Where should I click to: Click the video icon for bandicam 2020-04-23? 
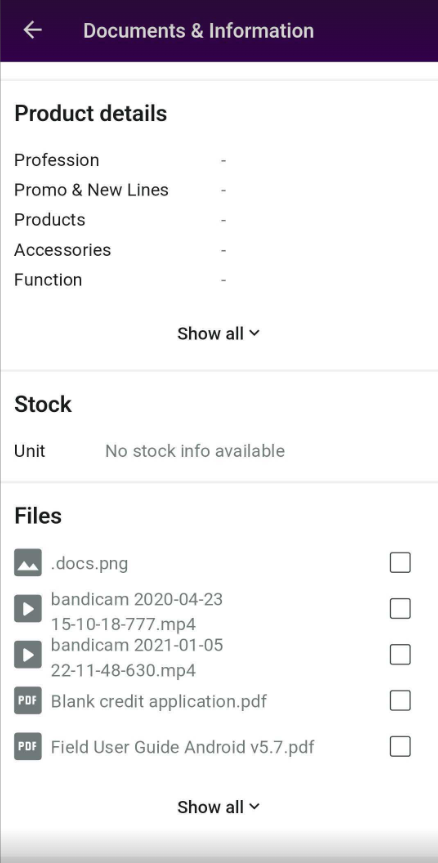click(28, 609)
